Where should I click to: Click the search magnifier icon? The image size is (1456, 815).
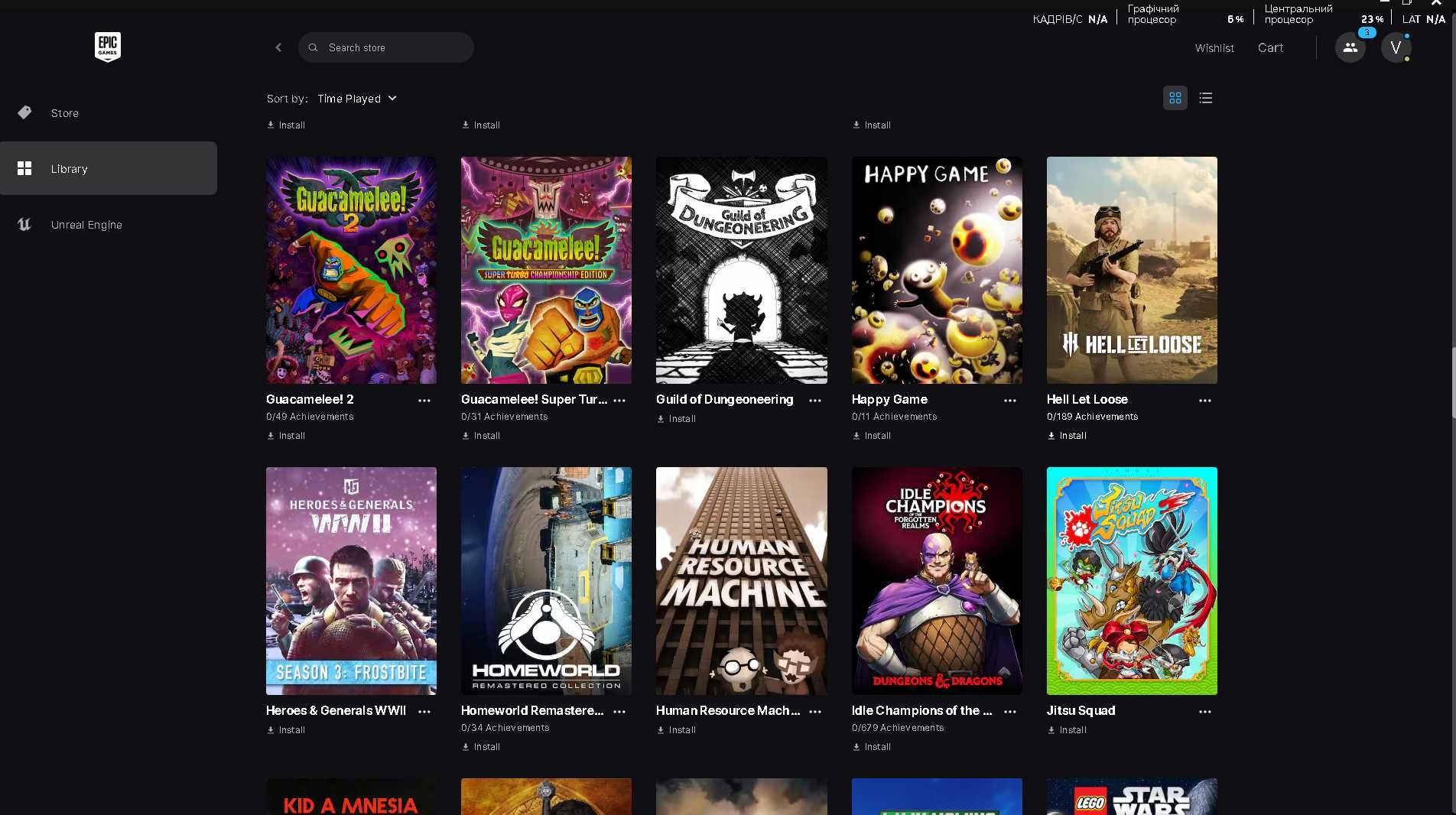(x=313, y=47)
